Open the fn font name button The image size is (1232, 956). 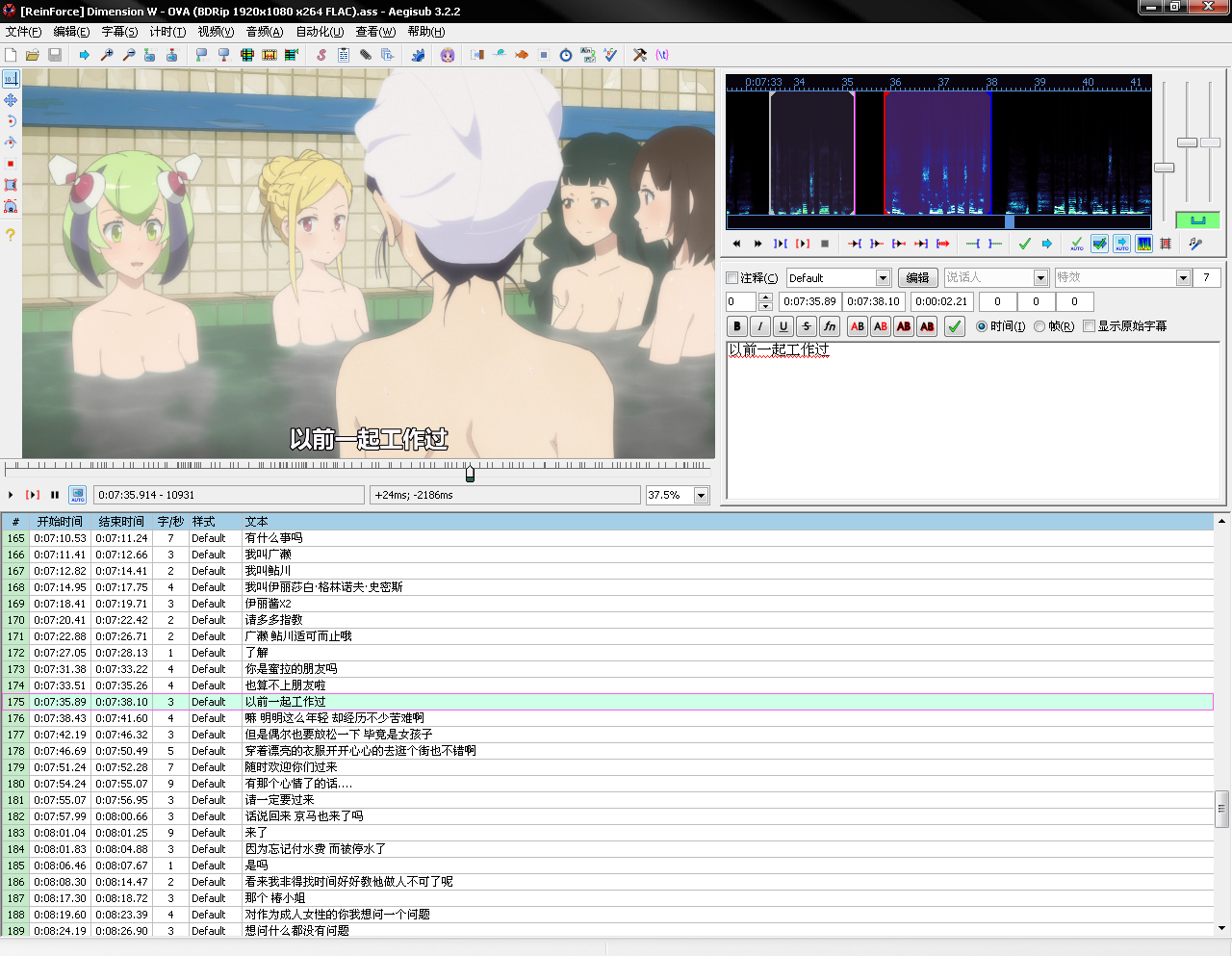[830, 326]
